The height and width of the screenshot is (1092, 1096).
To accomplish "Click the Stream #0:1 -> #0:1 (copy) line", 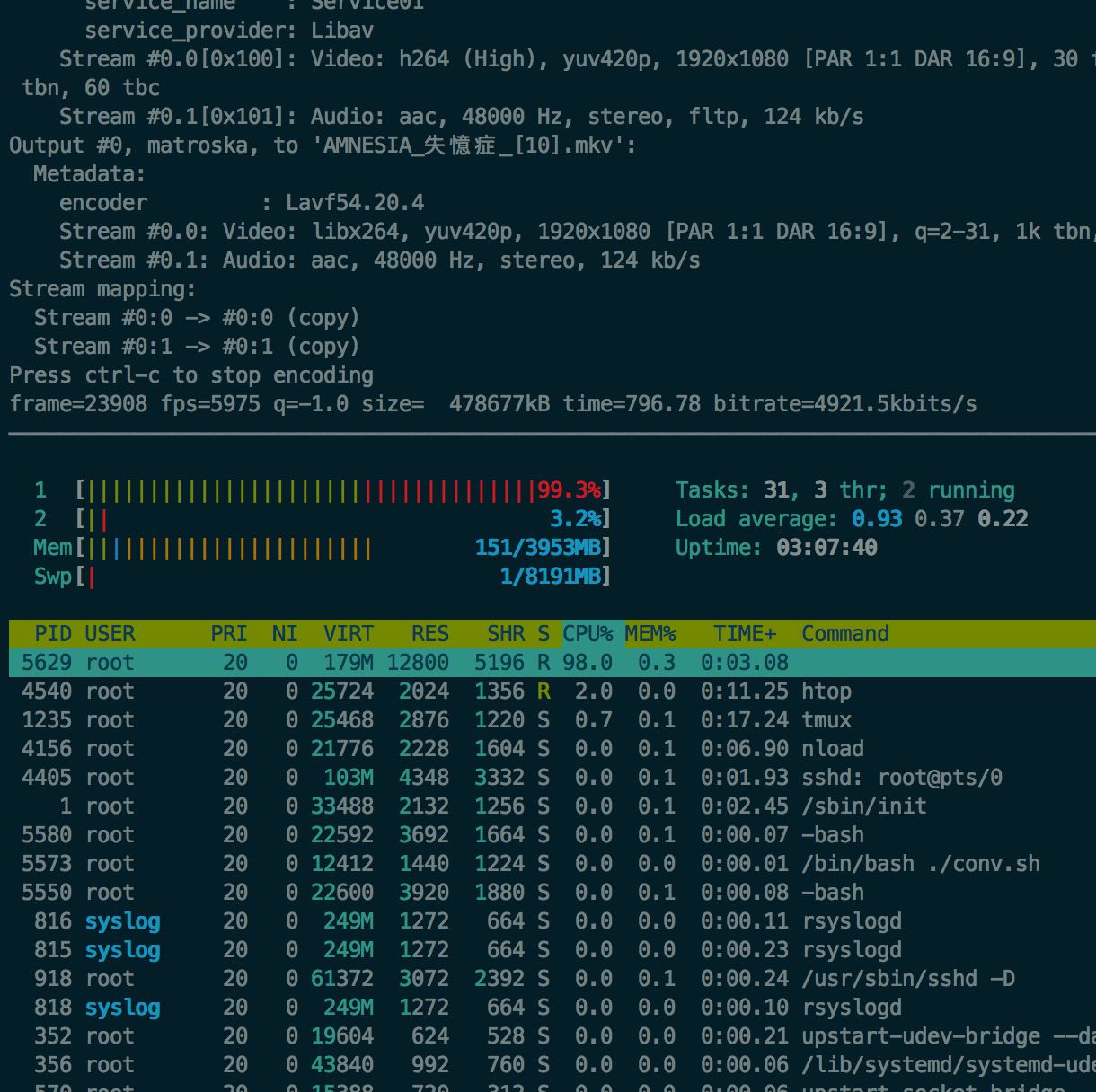I will click(x=197, y=347).
